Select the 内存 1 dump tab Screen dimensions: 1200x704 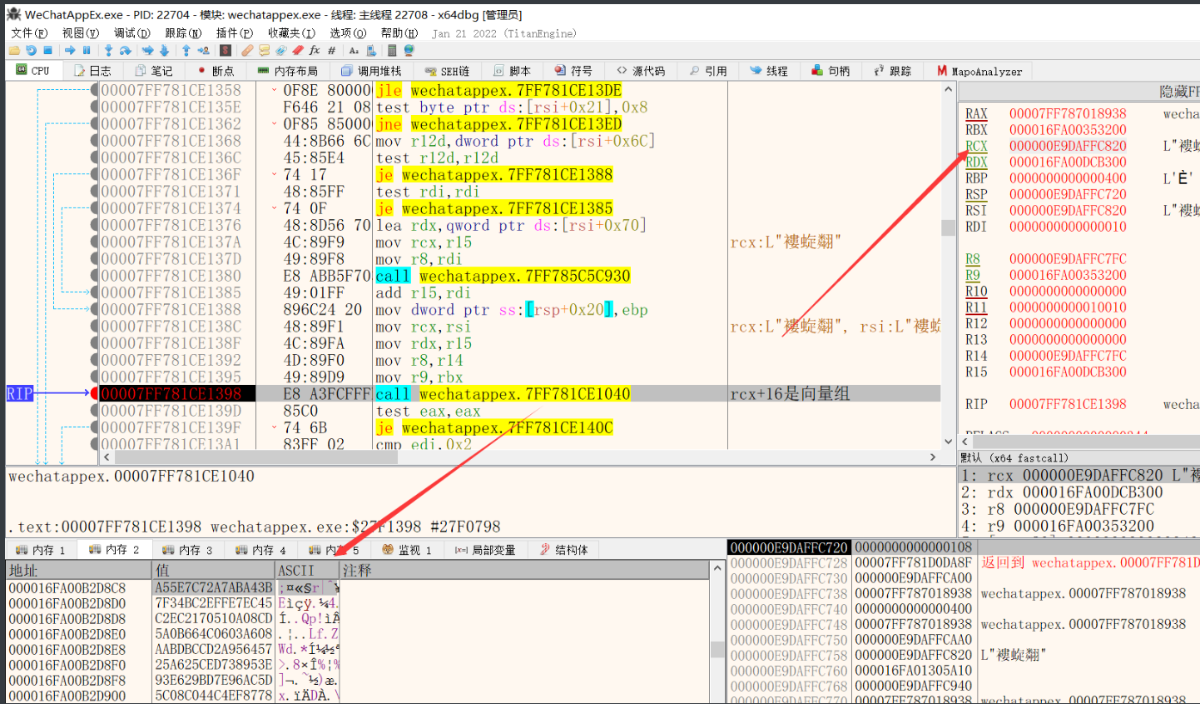[41, 550]
